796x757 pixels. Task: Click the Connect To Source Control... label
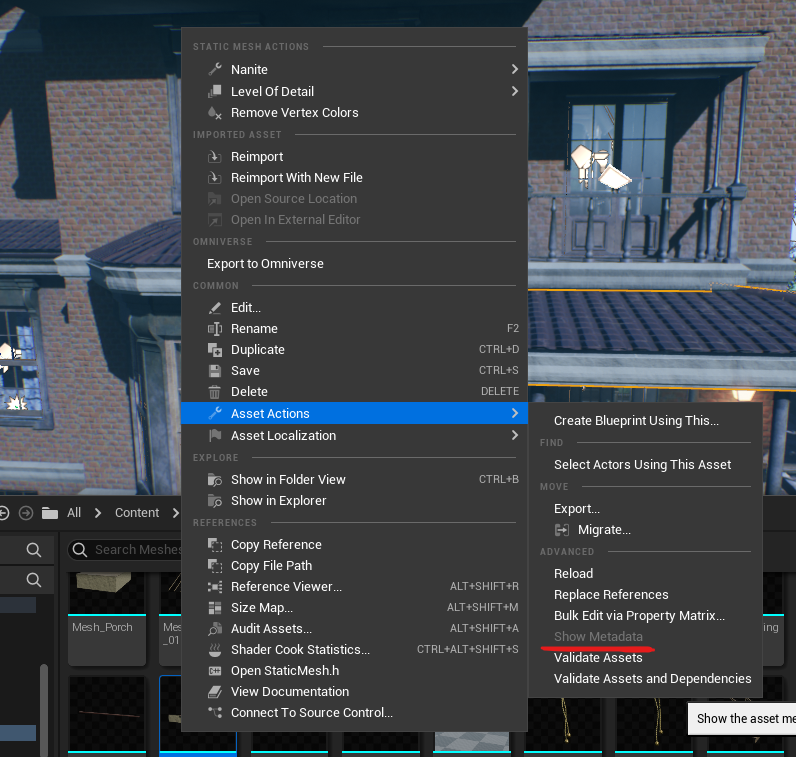(x=312, y=713)
